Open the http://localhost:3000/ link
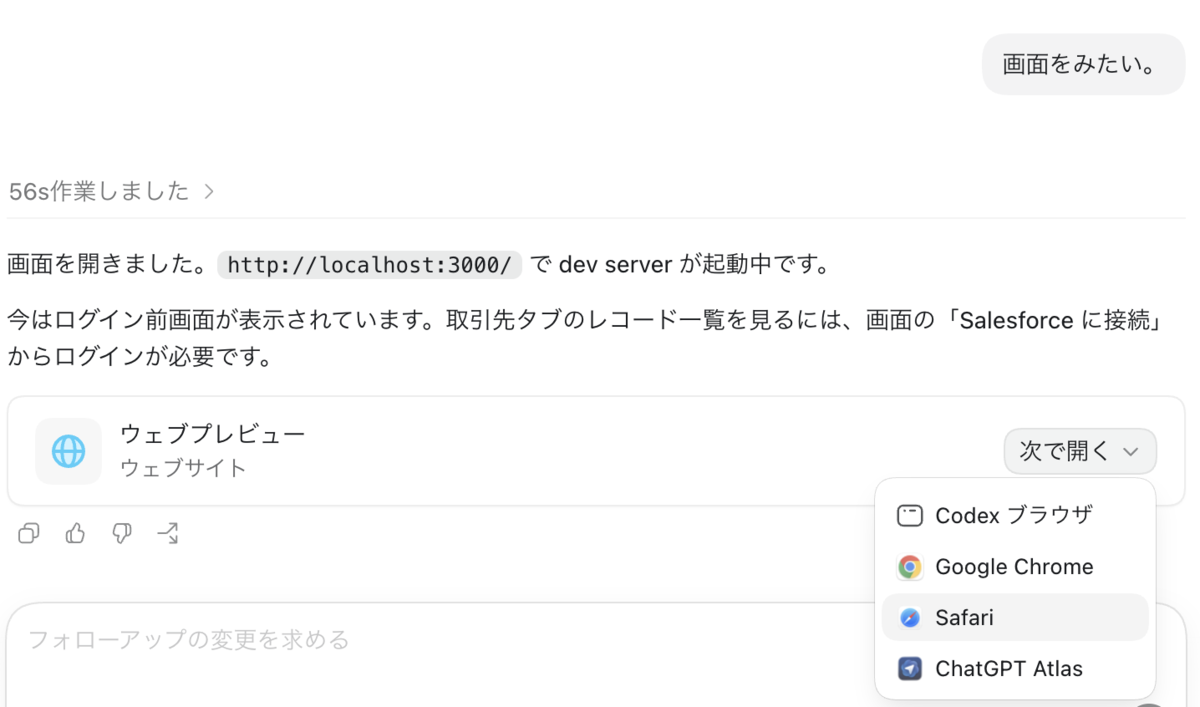Screen dimensions: 1200x707 click(370, 265)
